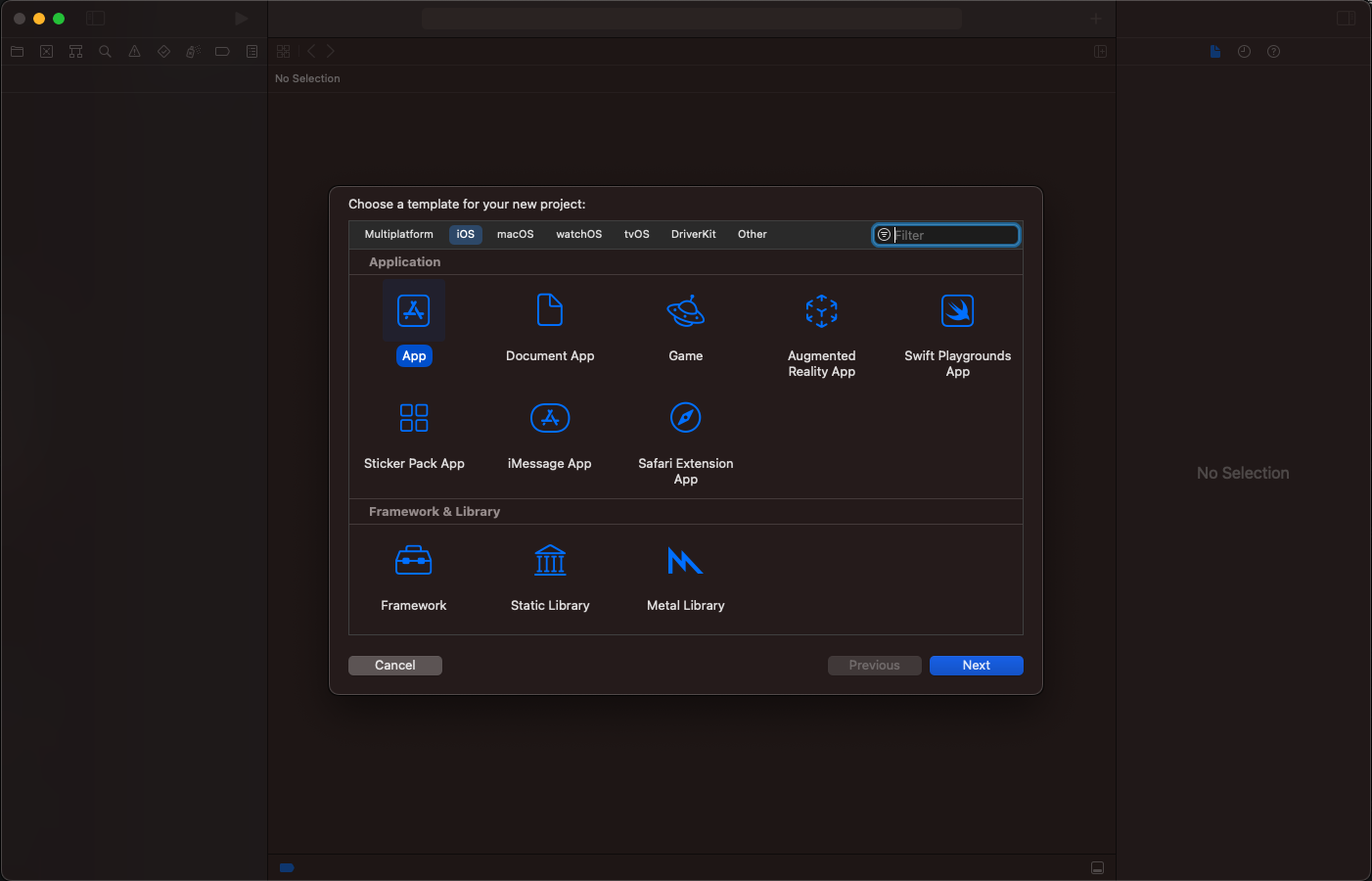Select the Safari Extension App template
Image resolution: width=1372 pixels, height=881 pixels.
686,442
